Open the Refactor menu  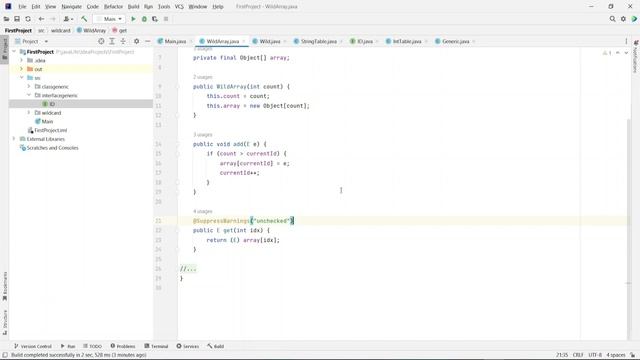click(x=113, y=7)
